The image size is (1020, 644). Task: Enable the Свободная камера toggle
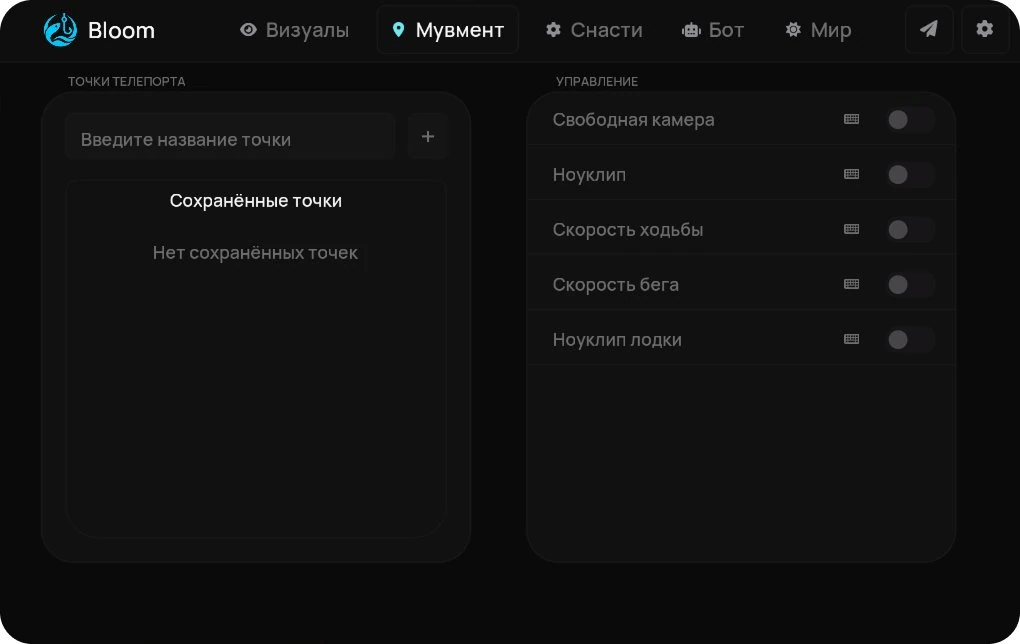[x=910, y=120]
